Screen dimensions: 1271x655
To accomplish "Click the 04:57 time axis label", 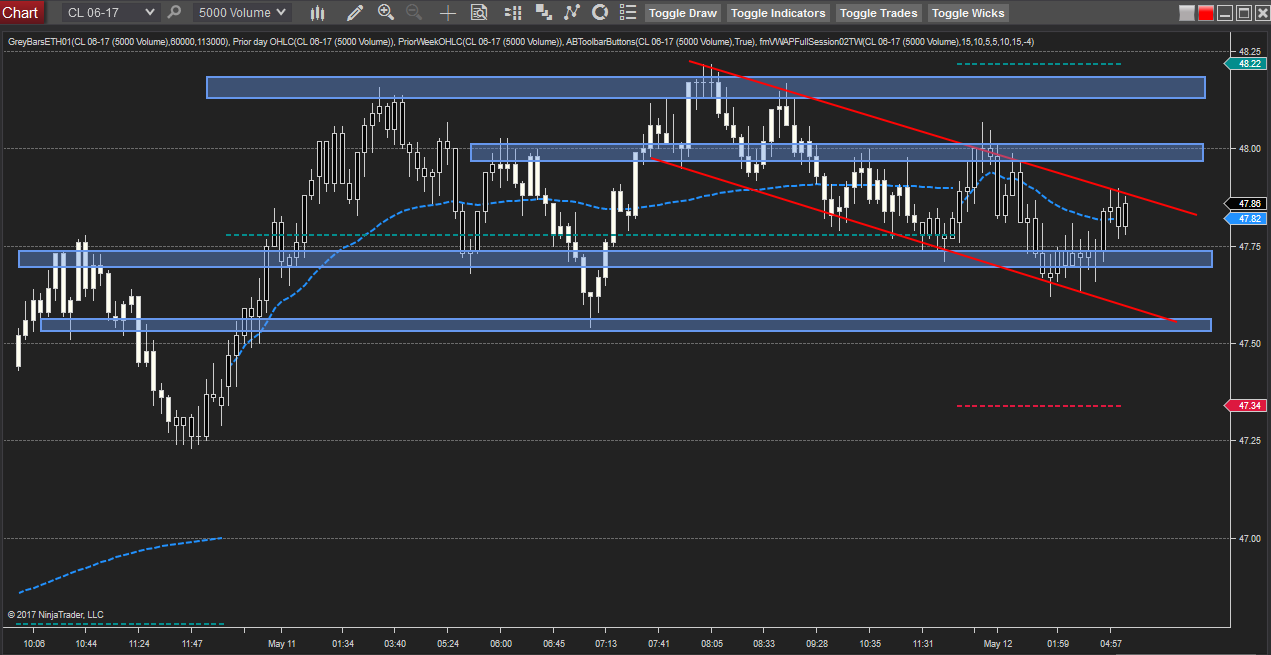I will pyautogui.click(x=1110, y=643).
